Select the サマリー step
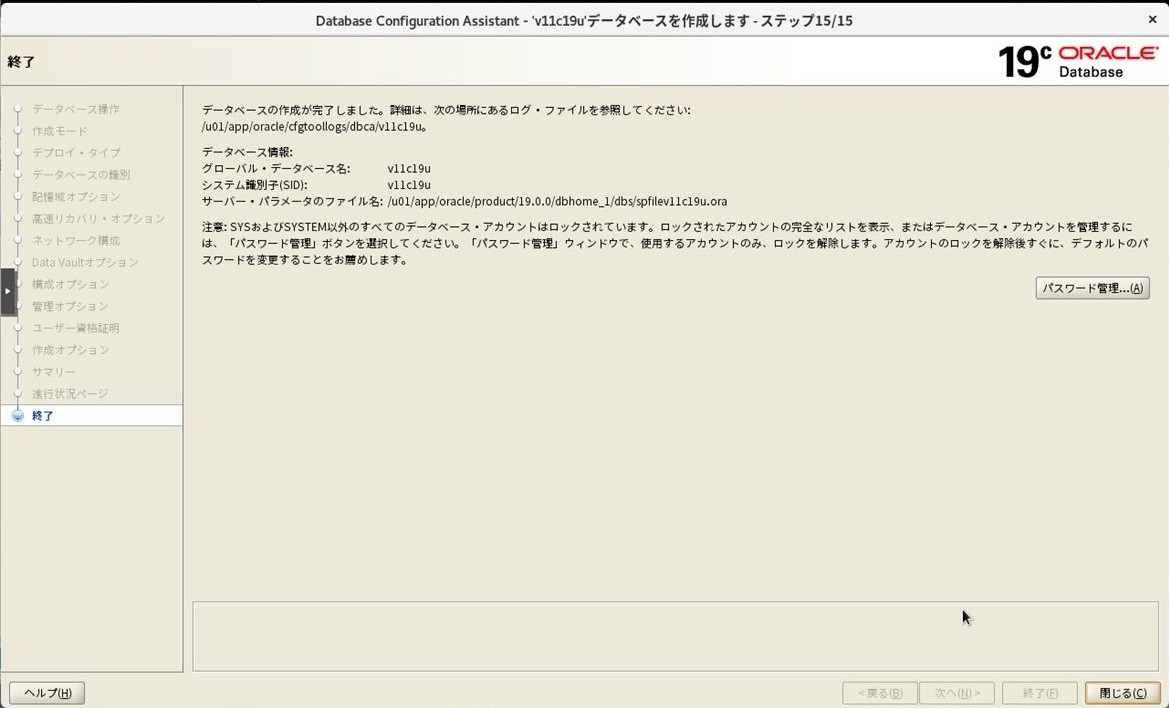The width and height of the screenshot is (1169, 708). tap(54, 372)
